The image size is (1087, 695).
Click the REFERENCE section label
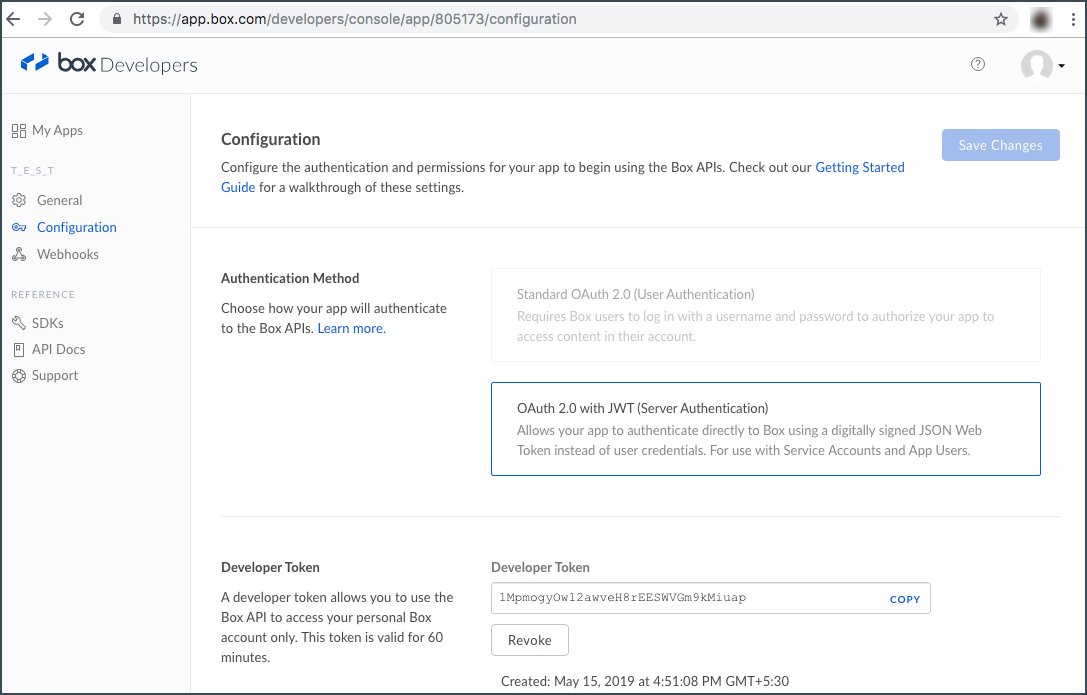click(43, 294)
